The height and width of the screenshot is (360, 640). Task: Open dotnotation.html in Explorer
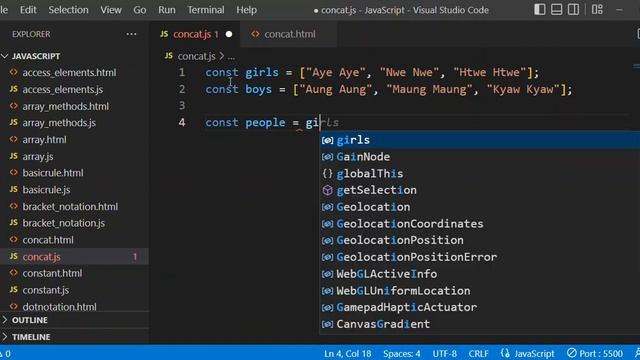60,307
